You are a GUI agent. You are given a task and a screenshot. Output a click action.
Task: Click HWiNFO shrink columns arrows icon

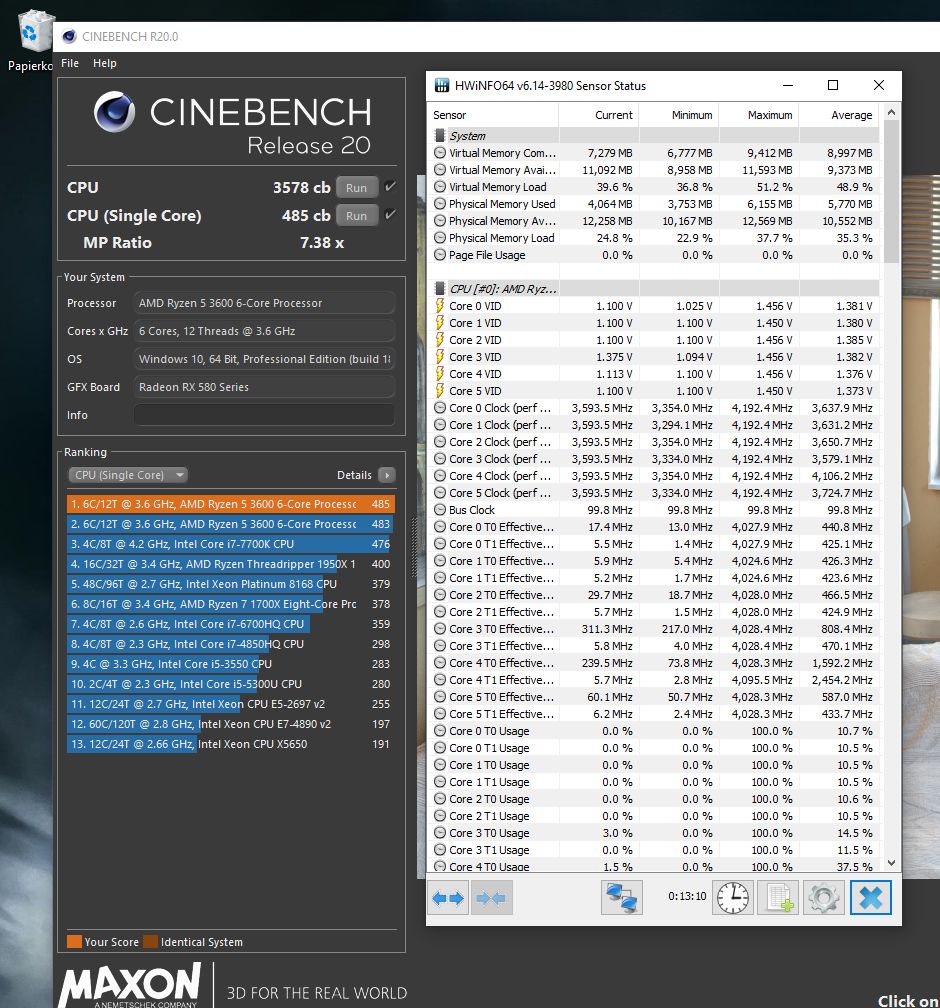point(492,897)
